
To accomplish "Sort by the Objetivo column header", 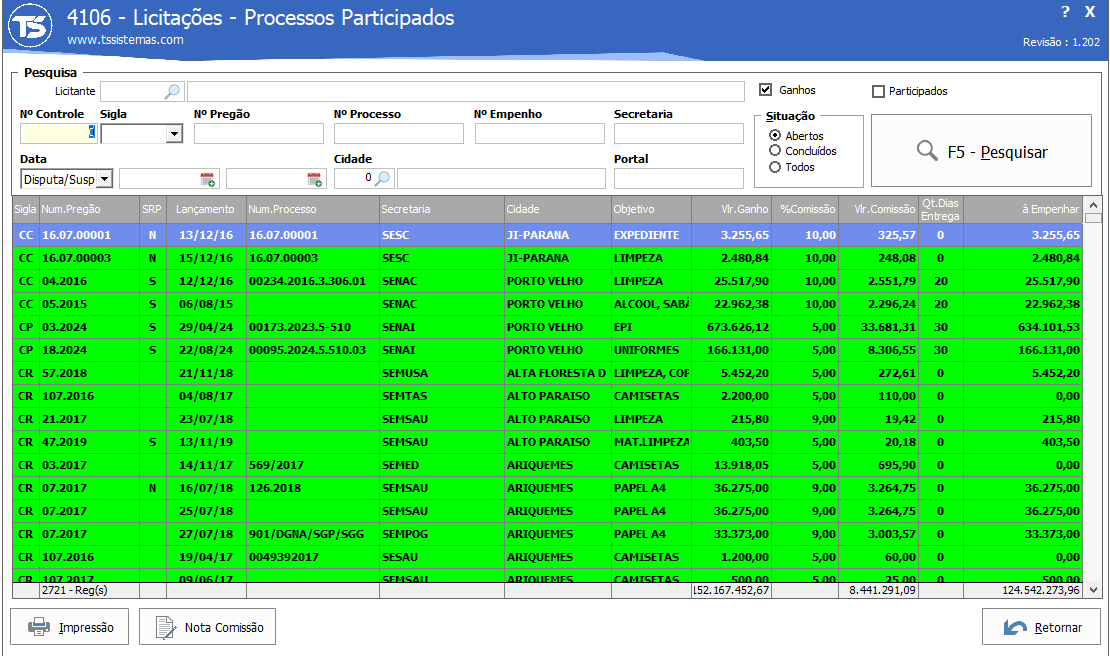I will [x=651, y=210].
